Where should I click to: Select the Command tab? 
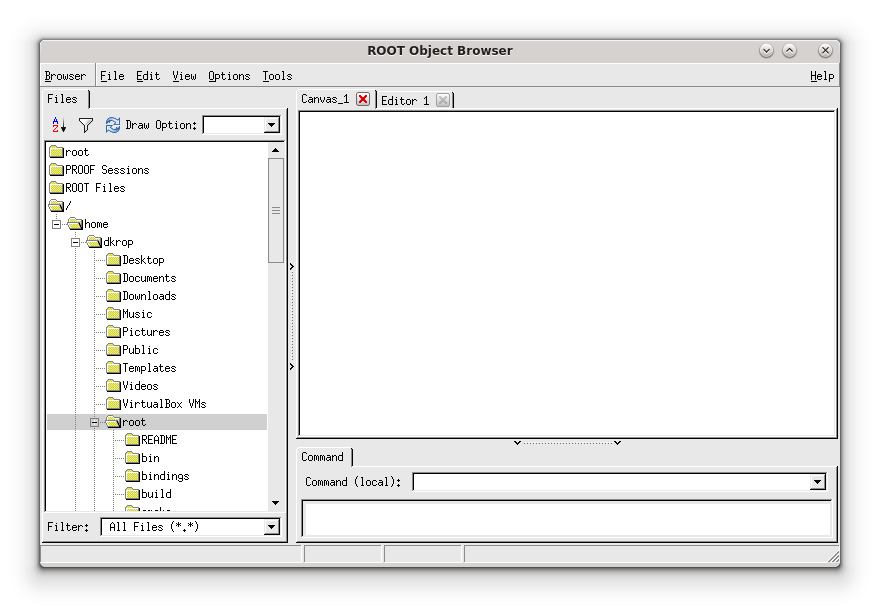[x=322, y=457]
